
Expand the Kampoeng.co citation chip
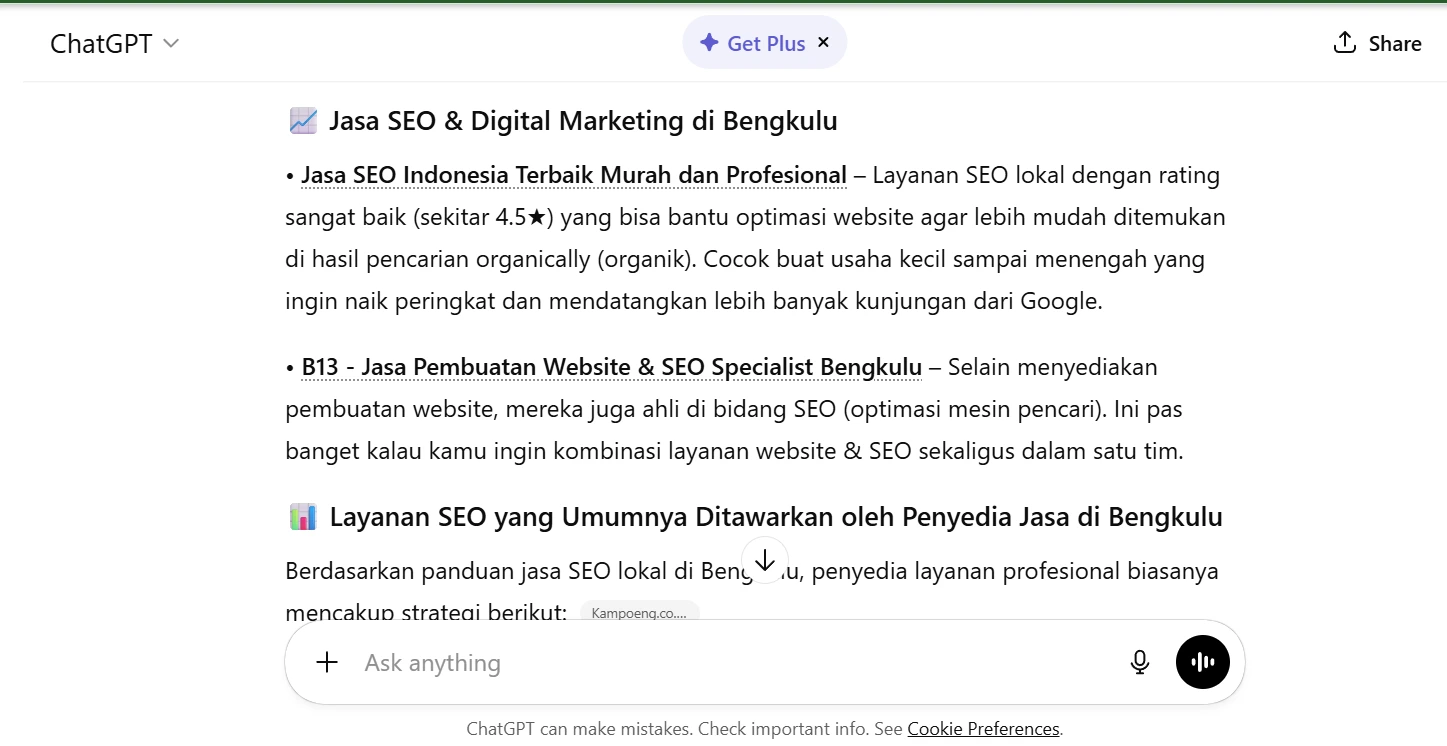tap(639, 612)
